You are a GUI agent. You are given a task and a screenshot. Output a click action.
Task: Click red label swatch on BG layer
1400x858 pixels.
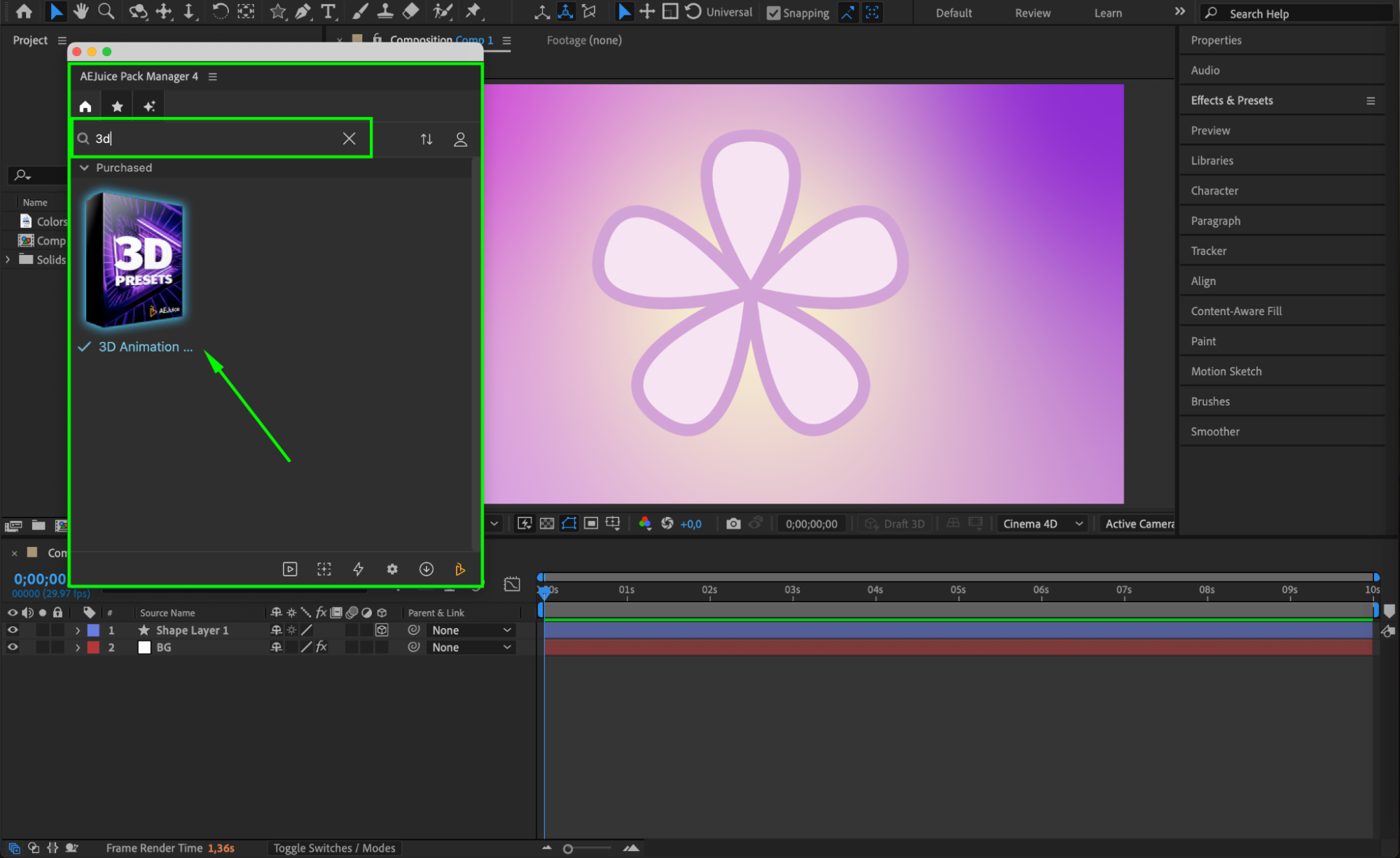(x=93, y=647)
